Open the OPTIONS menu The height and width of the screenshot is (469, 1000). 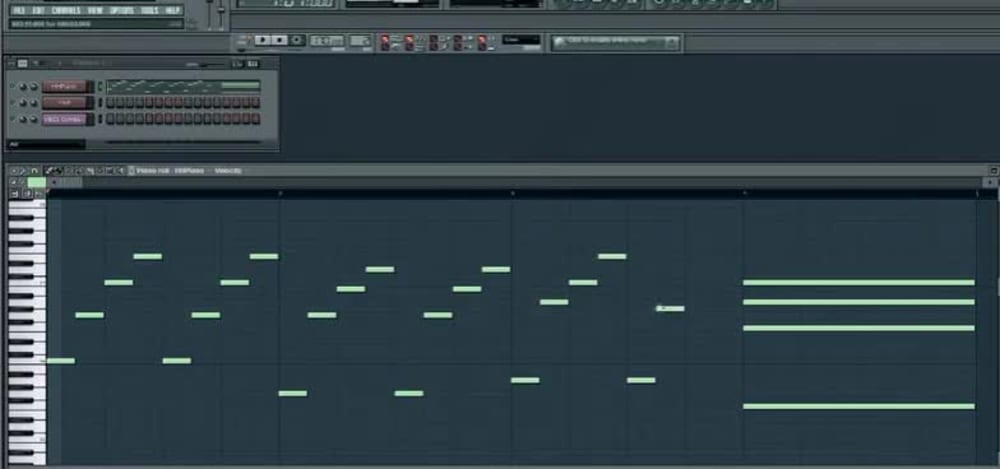[x=122, y=10]
